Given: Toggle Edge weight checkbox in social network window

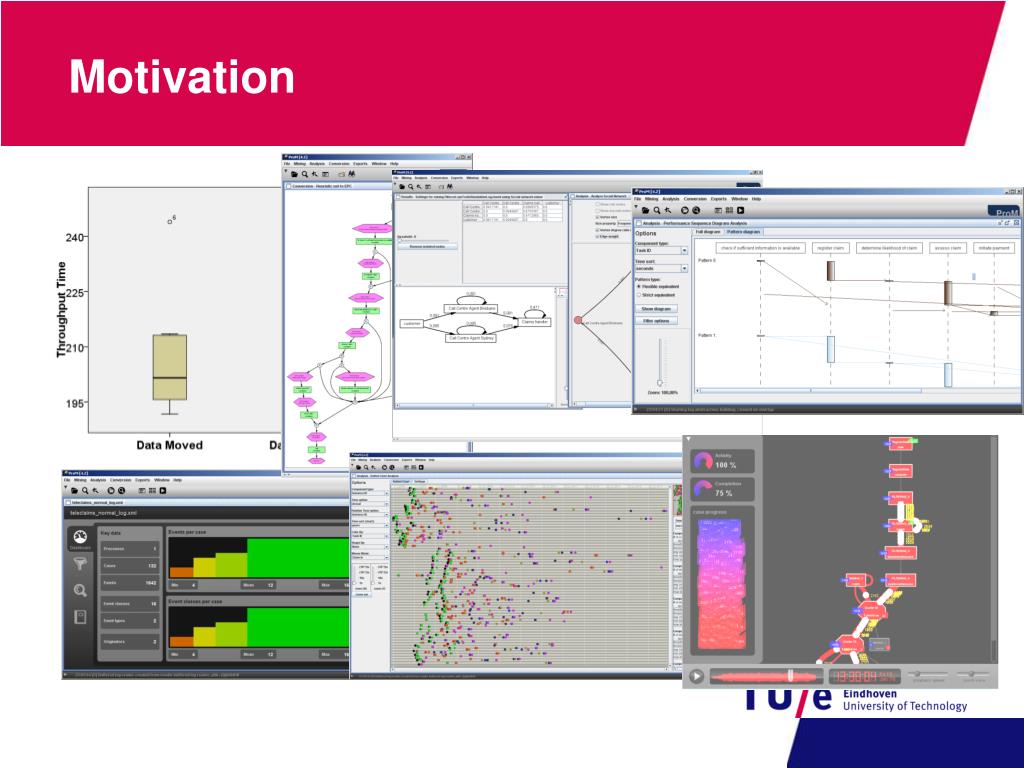Looking at the screenshot, I should point(598,236).
